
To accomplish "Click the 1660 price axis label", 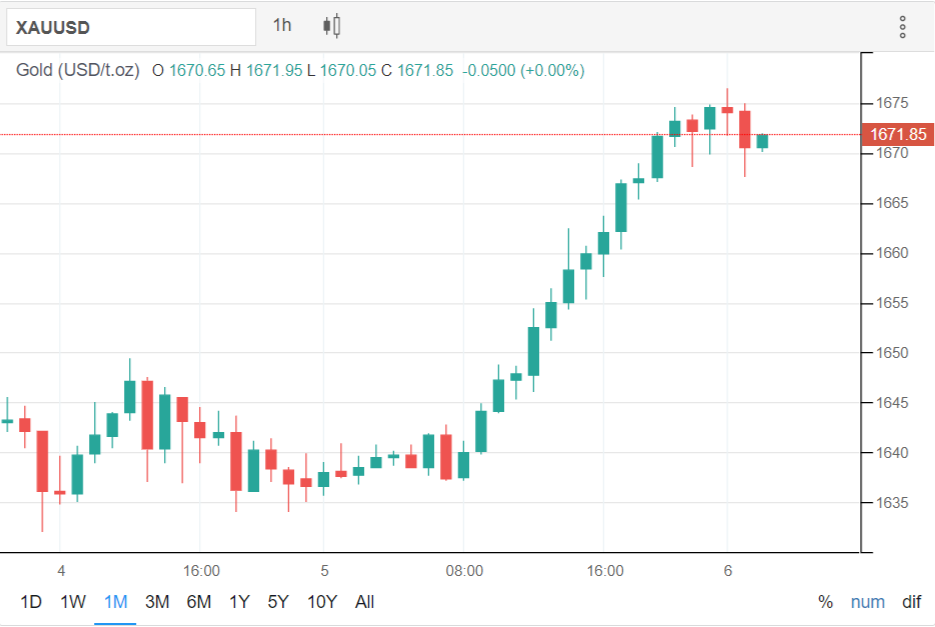I will pos(891,253).
